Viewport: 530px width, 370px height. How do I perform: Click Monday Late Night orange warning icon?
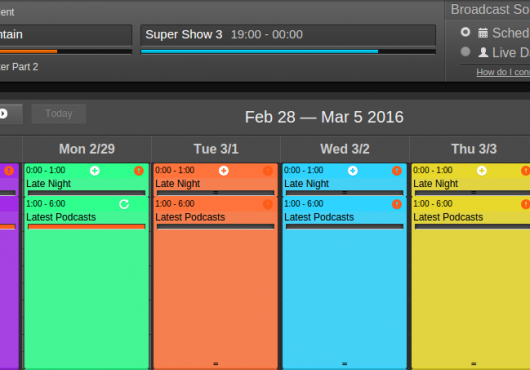[139, 171]
